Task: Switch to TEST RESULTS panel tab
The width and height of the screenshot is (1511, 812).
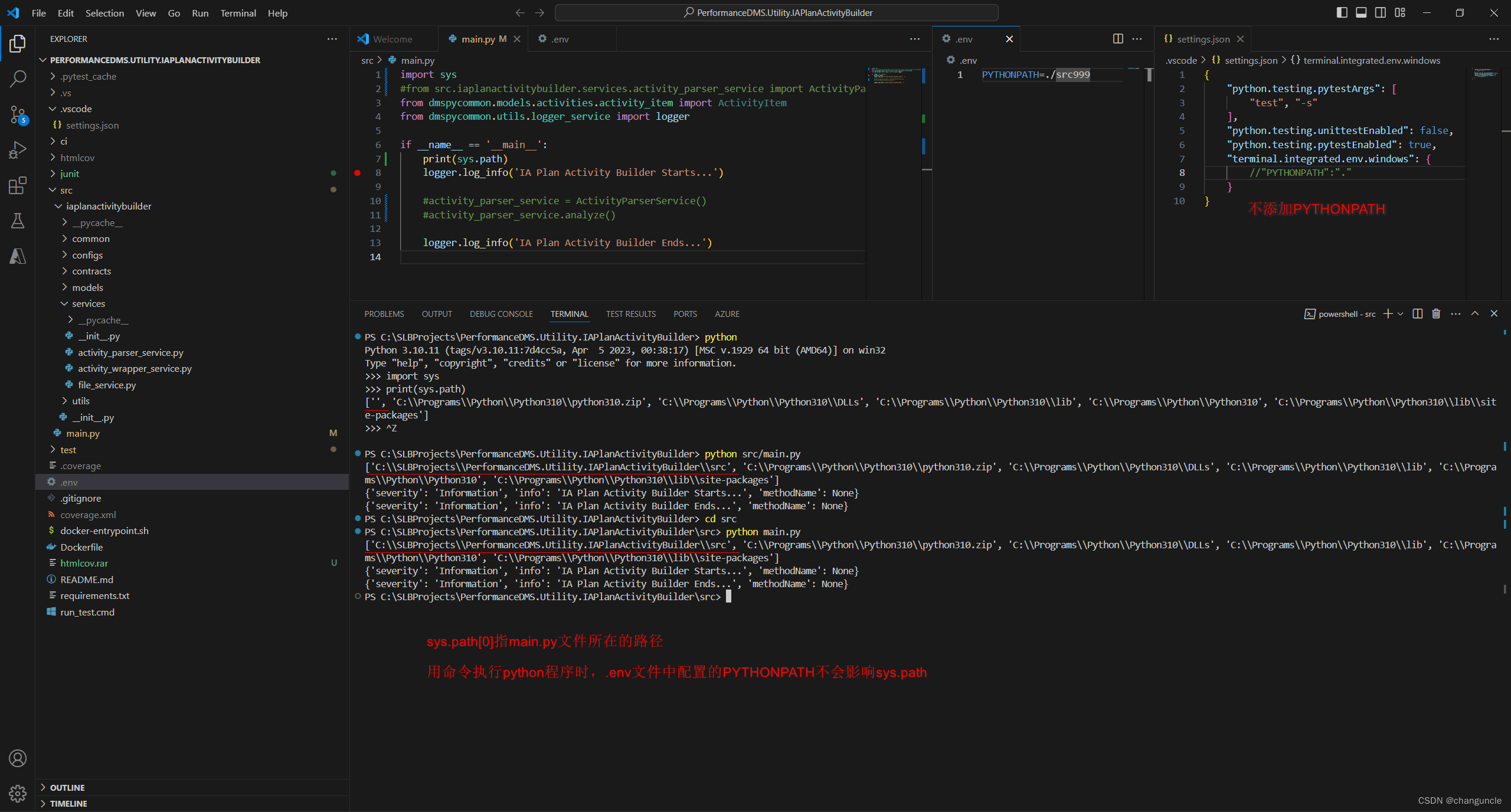Action: pos(630,314)
